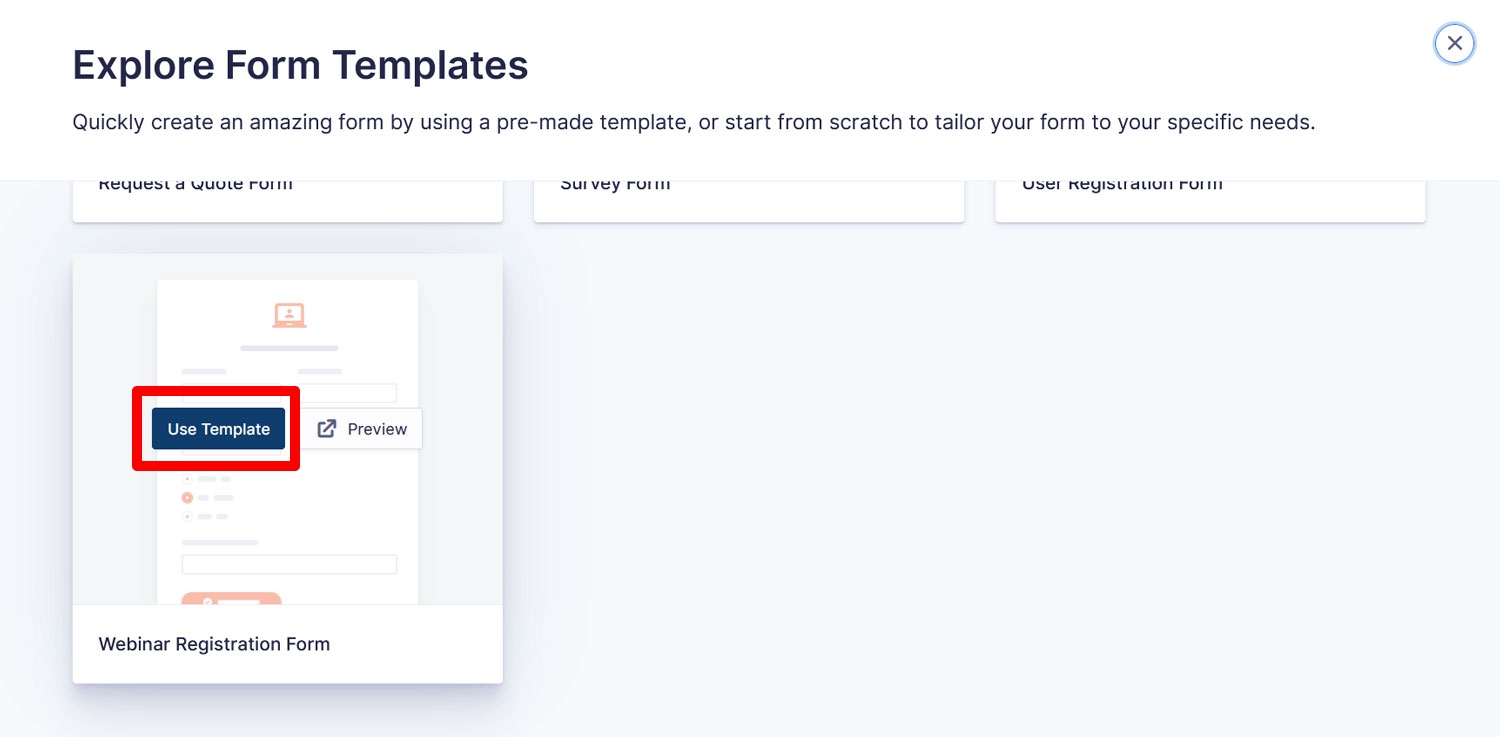
Task: Select the third radio option in template preview
Action: (187, 516)
